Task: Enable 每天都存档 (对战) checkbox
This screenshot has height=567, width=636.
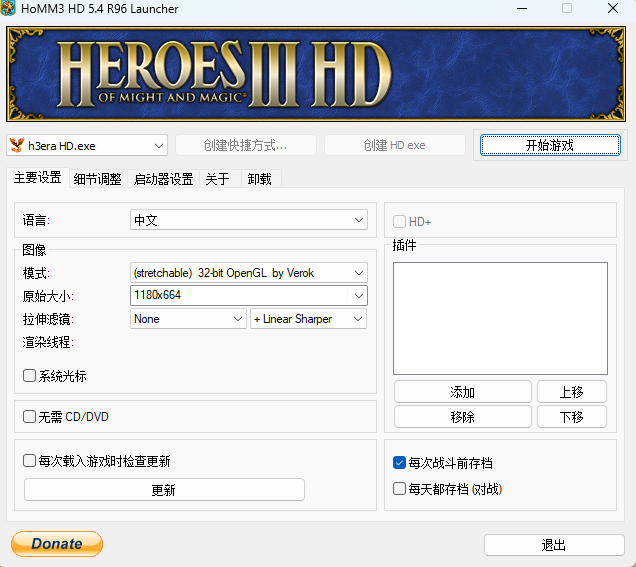Action: coord(400,489)
